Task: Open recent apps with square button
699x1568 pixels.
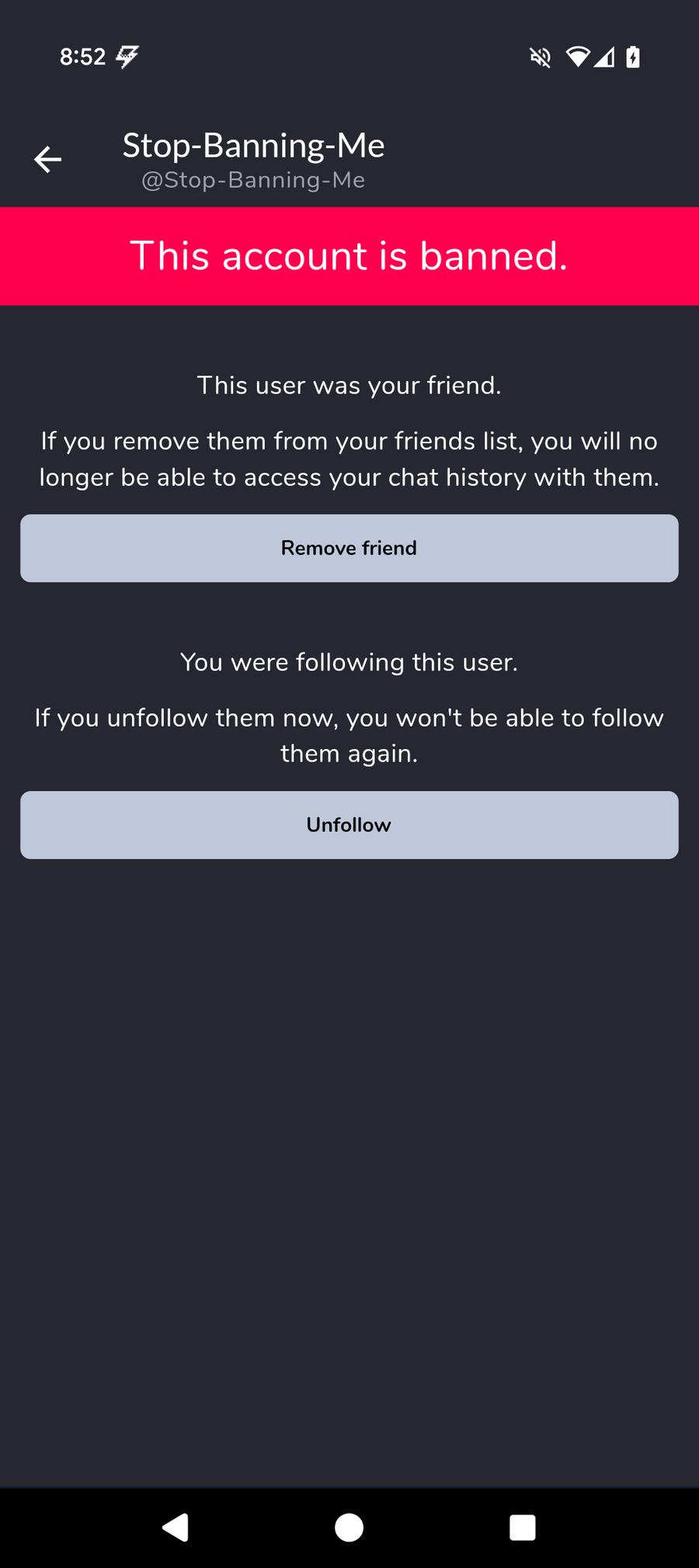Action: point(523,1528)
